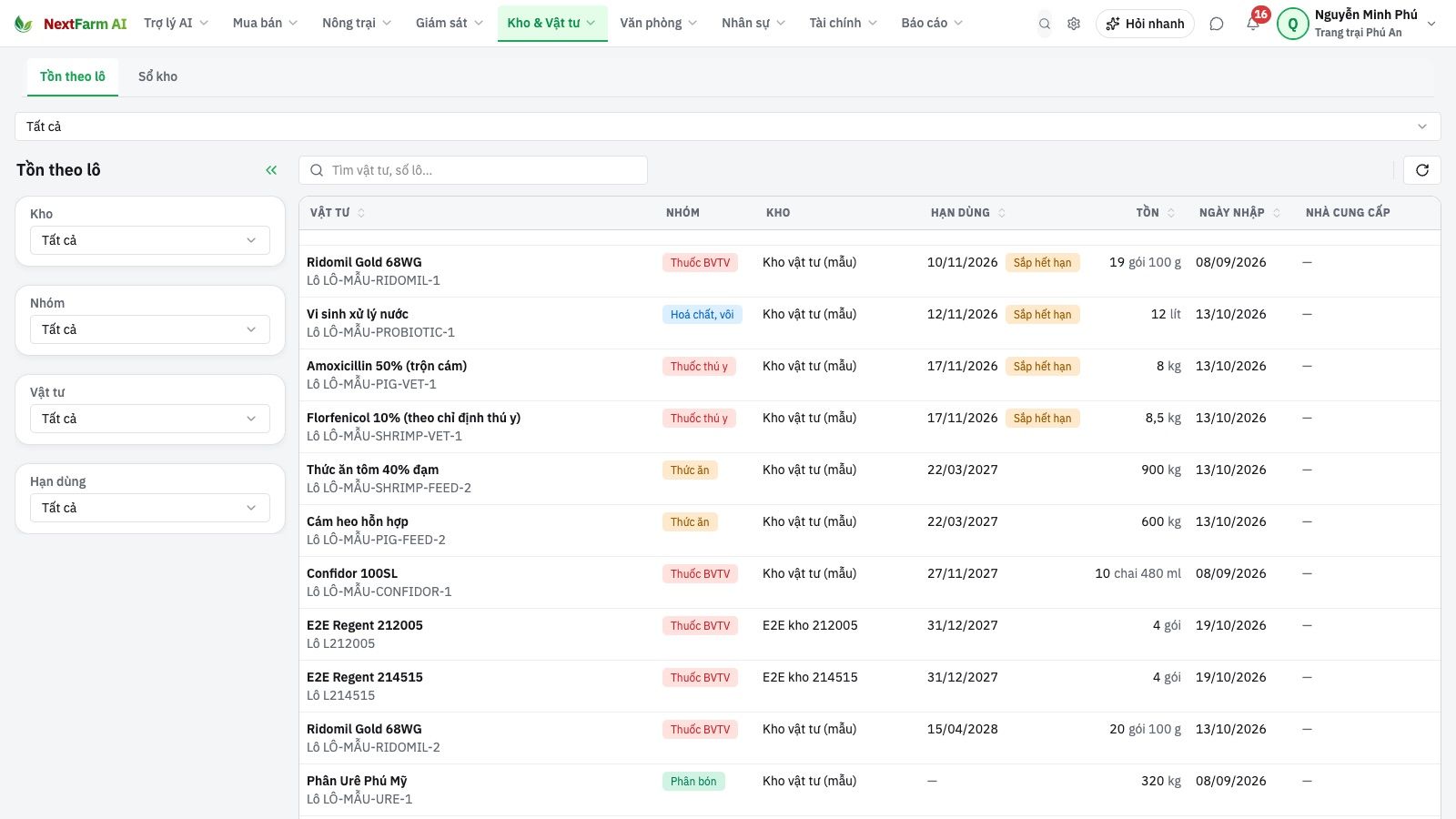
Task: Expand the user account menu chevron
Action: click(1431, 24)
